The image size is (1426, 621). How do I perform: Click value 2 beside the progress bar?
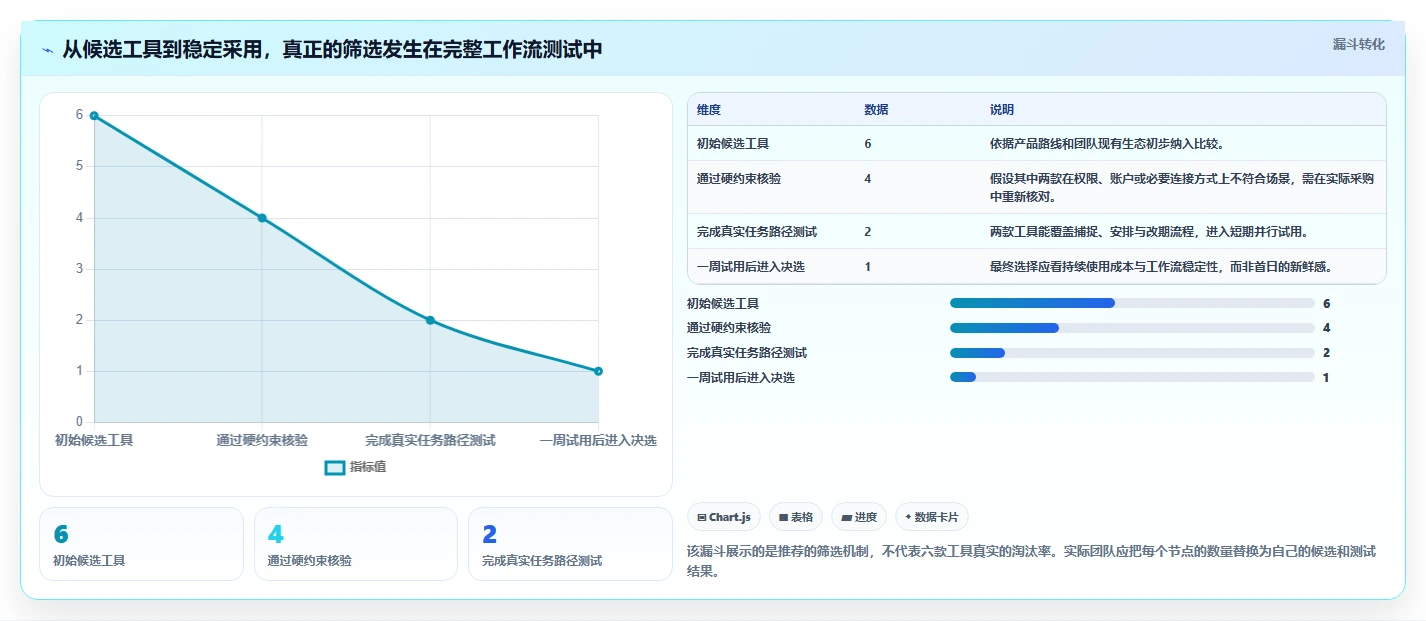point(1326,353)
